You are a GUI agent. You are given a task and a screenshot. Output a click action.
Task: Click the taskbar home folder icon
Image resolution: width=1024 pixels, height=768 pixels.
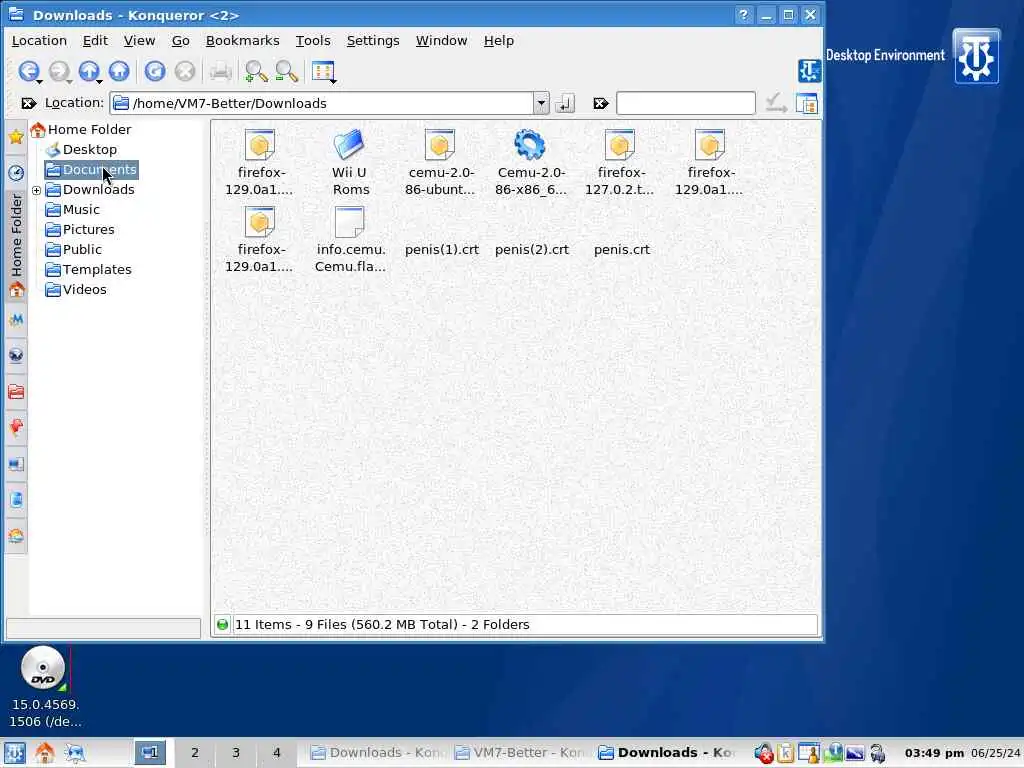[44, 752]
